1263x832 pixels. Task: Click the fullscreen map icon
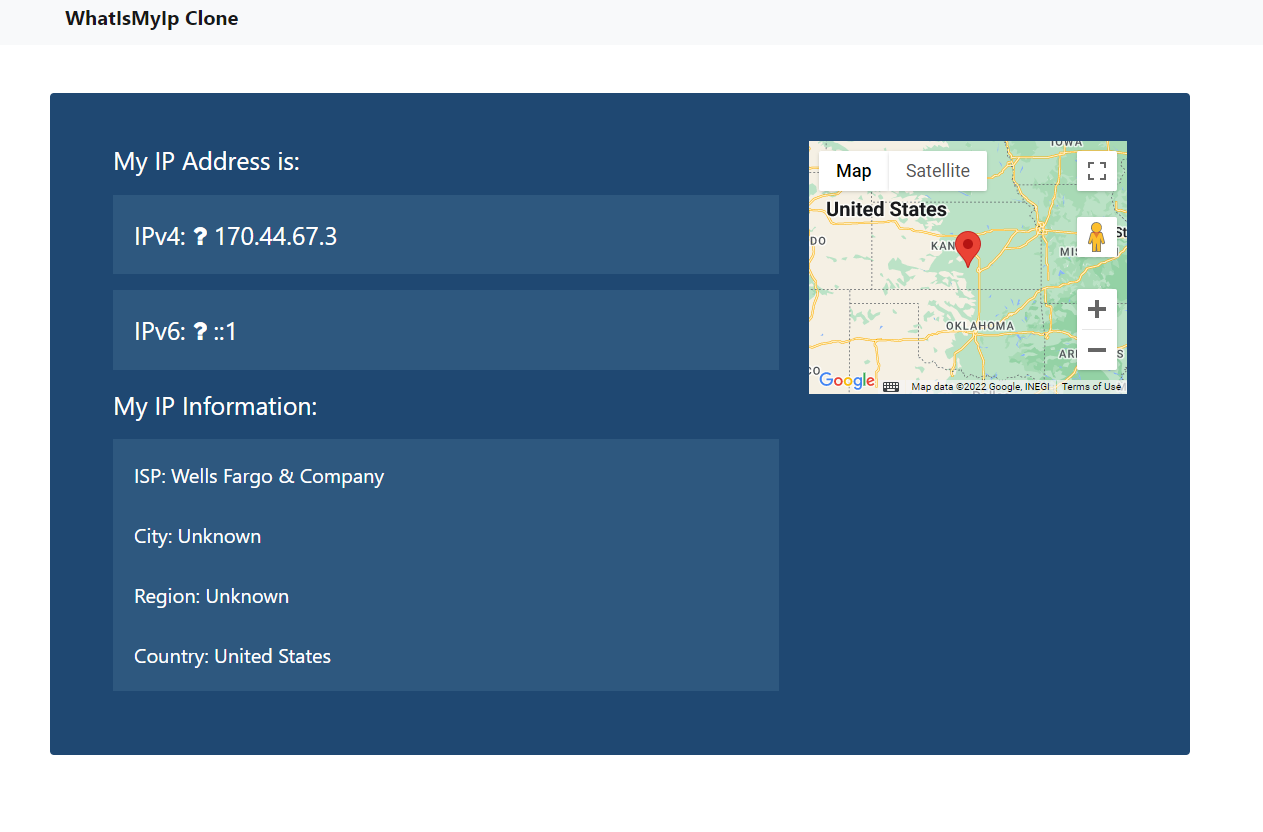[x=1096, y=171]
